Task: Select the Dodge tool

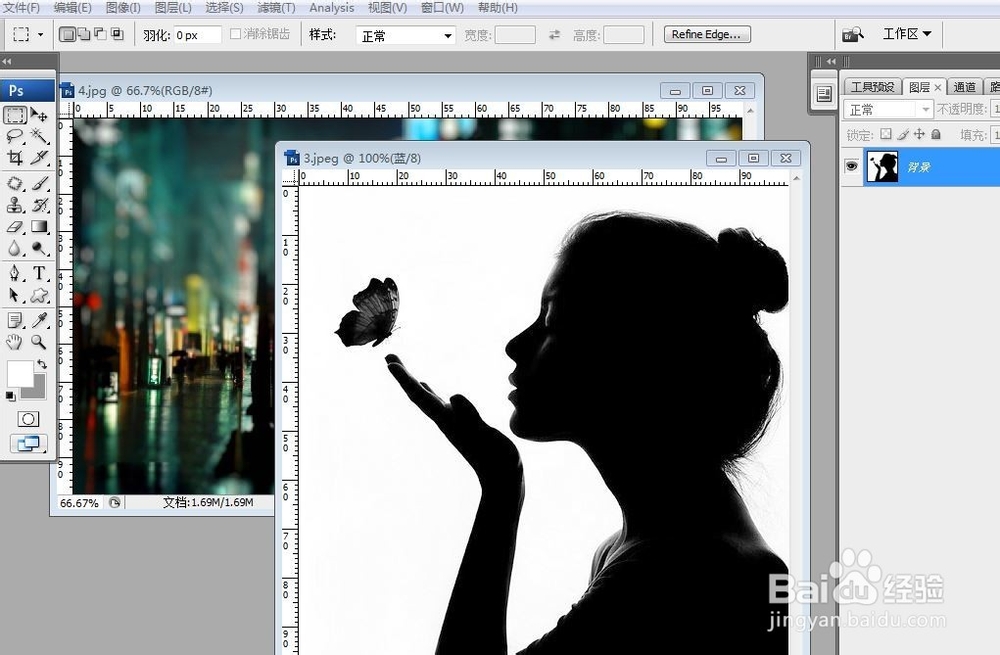Action: tap(40, 248)
